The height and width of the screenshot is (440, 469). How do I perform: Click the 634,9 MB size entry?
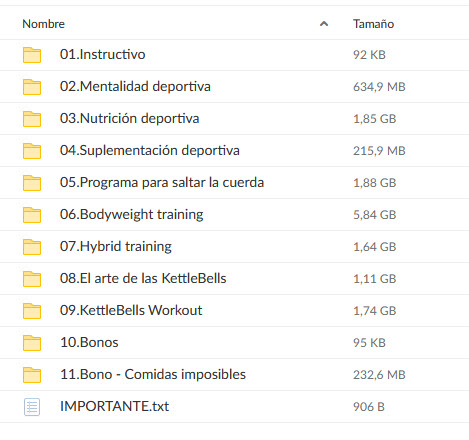coord(379,87)
